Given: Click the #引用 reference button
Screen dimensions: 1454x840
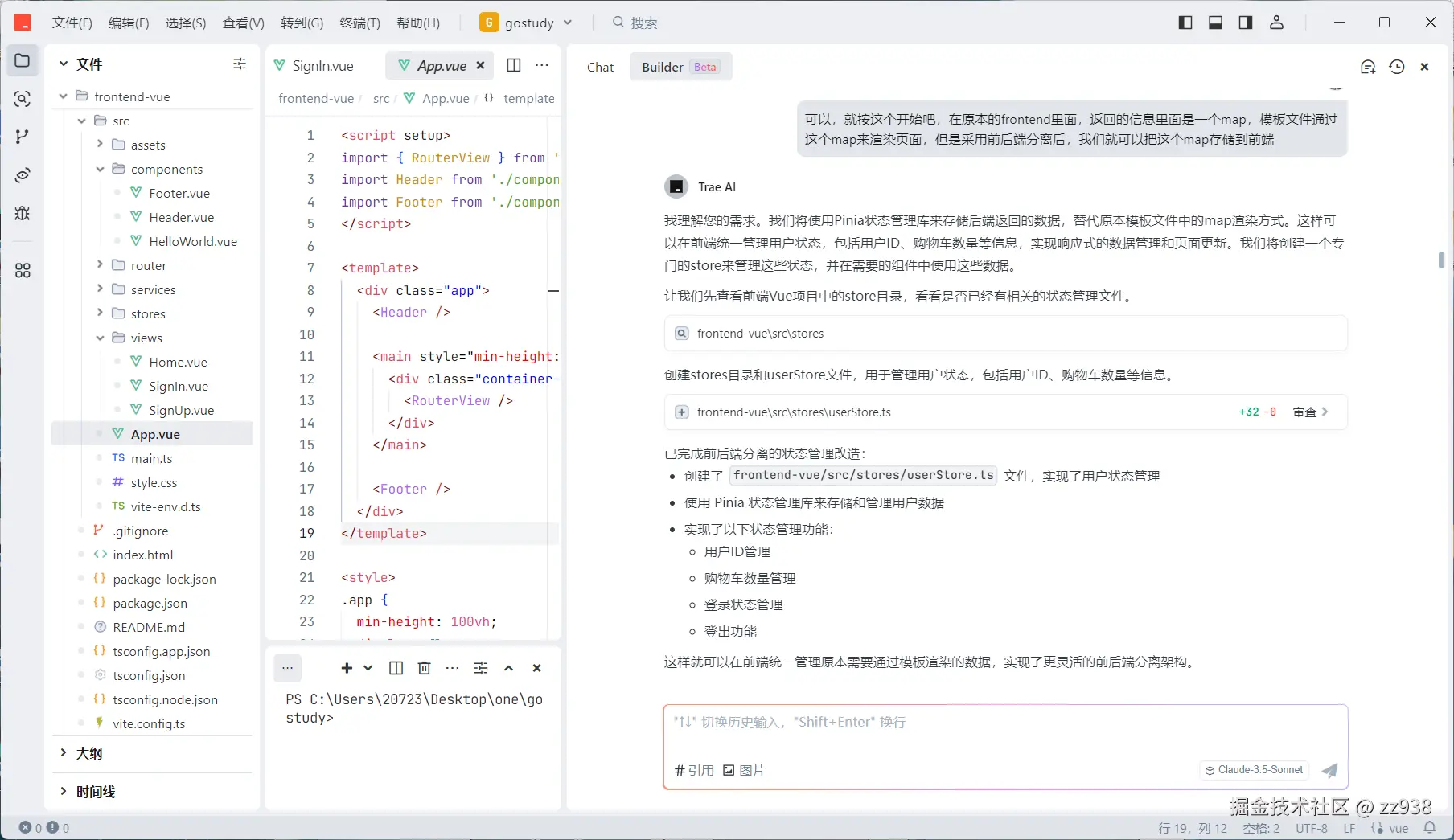Looking at the screenshot, I should (x=694, y=770).
